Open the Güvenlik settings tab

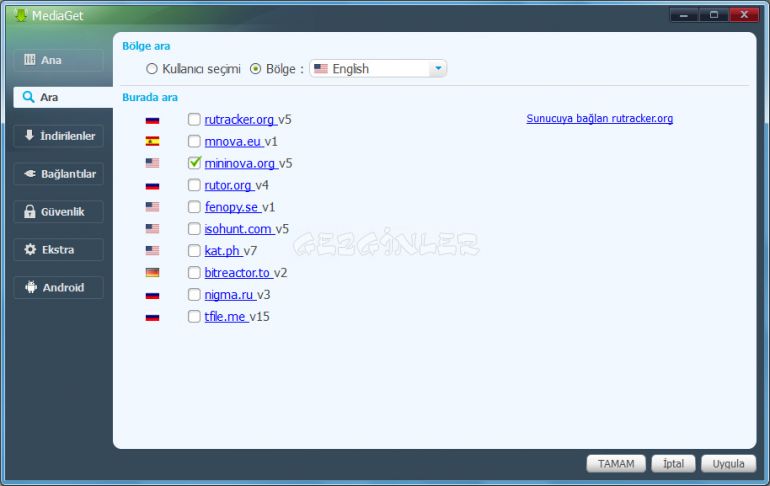pos(58,212)
